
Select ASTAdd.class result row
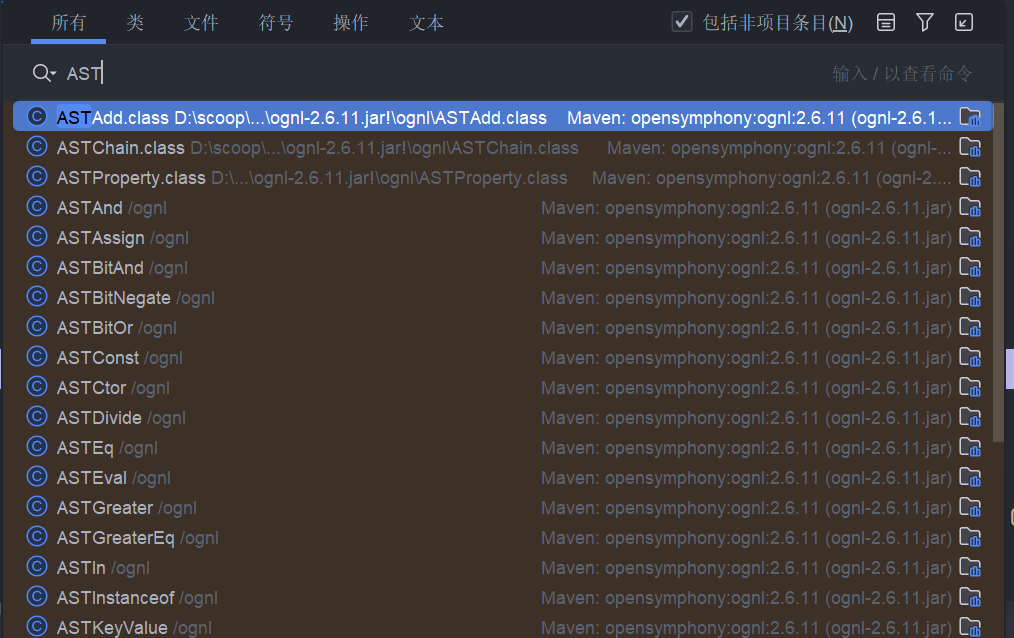coord(502,116)
